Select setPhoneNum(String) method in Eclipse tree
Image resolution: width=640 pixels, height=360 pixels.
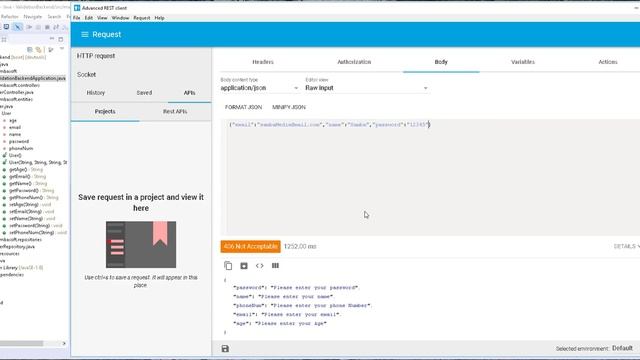click(38, 233)
